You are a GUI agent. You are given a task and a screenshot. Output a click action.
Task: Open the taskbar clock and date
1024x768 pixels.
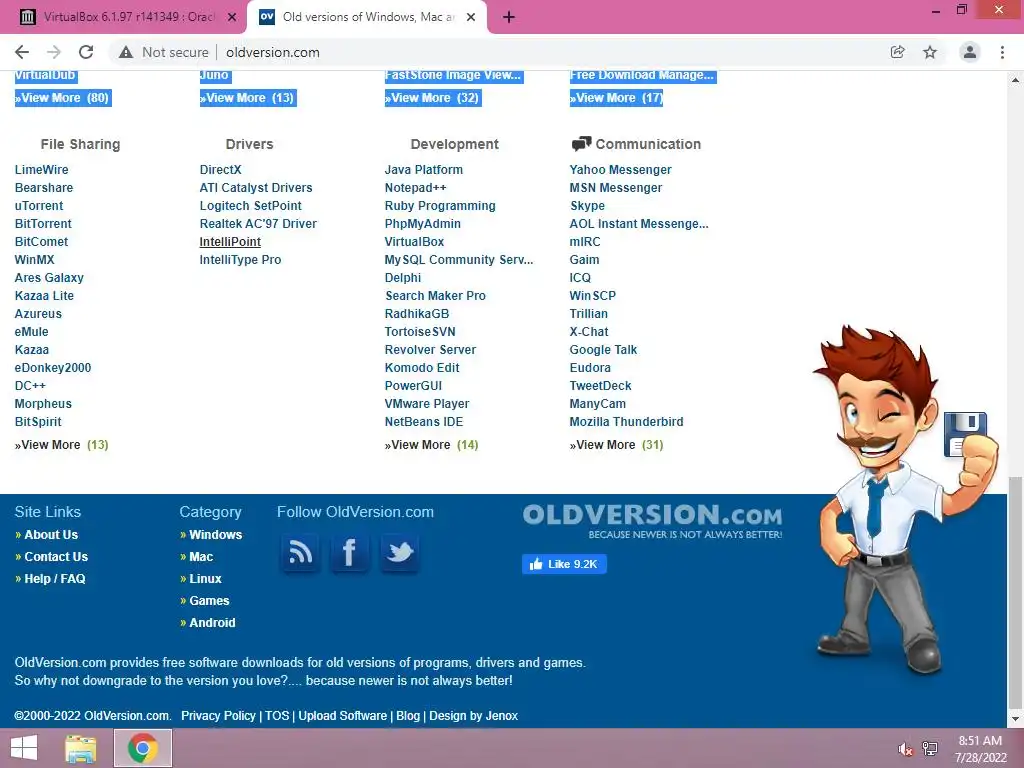[980, 749]
